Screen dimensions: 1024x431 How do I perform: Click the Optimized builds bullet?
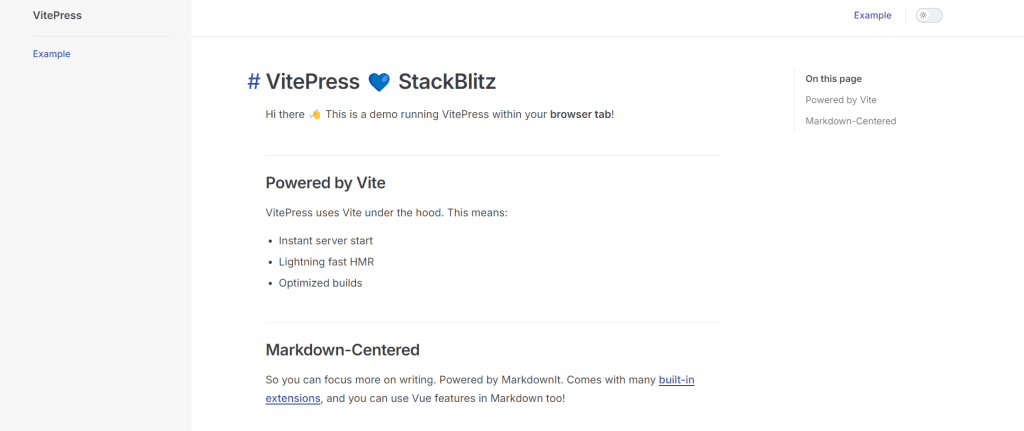pos(320,283)
